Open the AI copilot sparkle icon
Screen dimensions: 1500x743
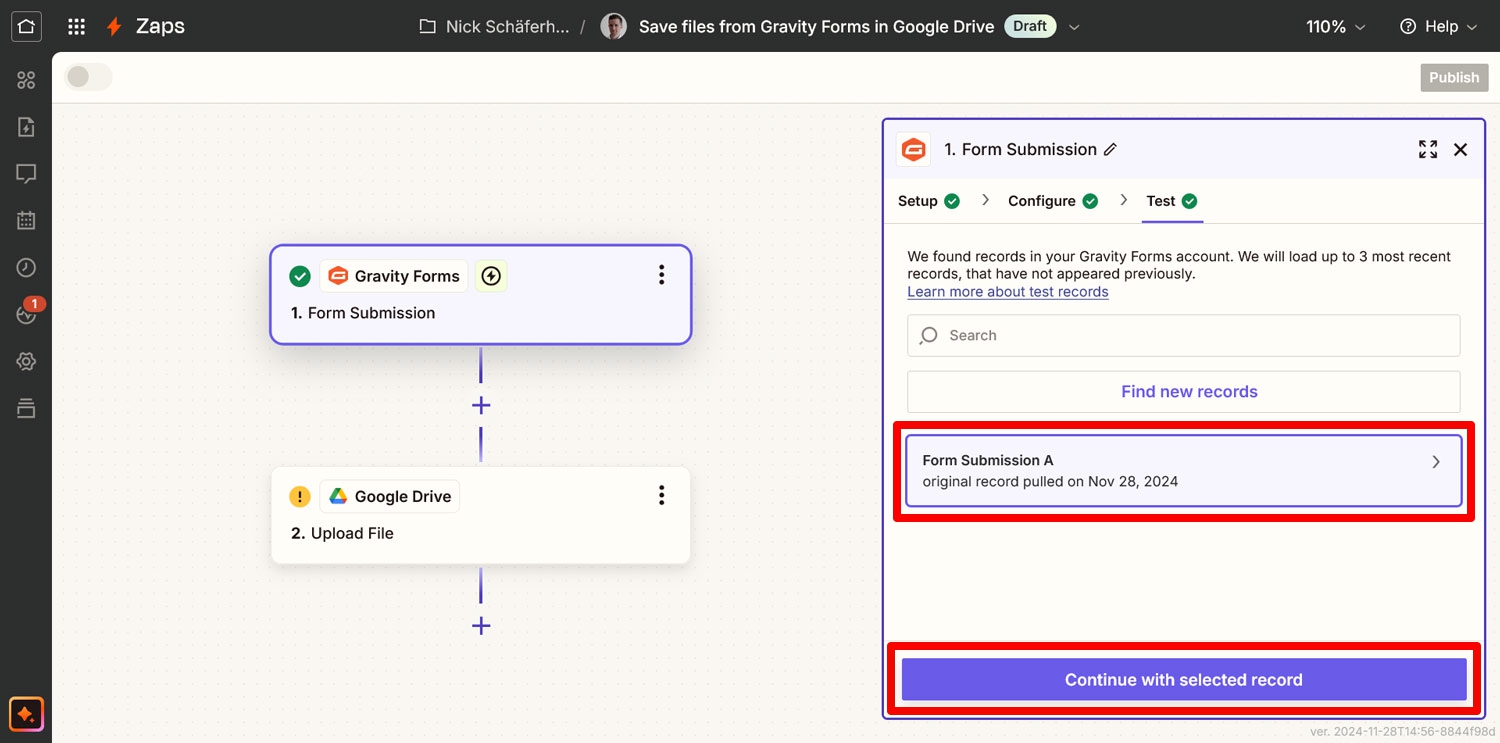(x=26, y=715)
